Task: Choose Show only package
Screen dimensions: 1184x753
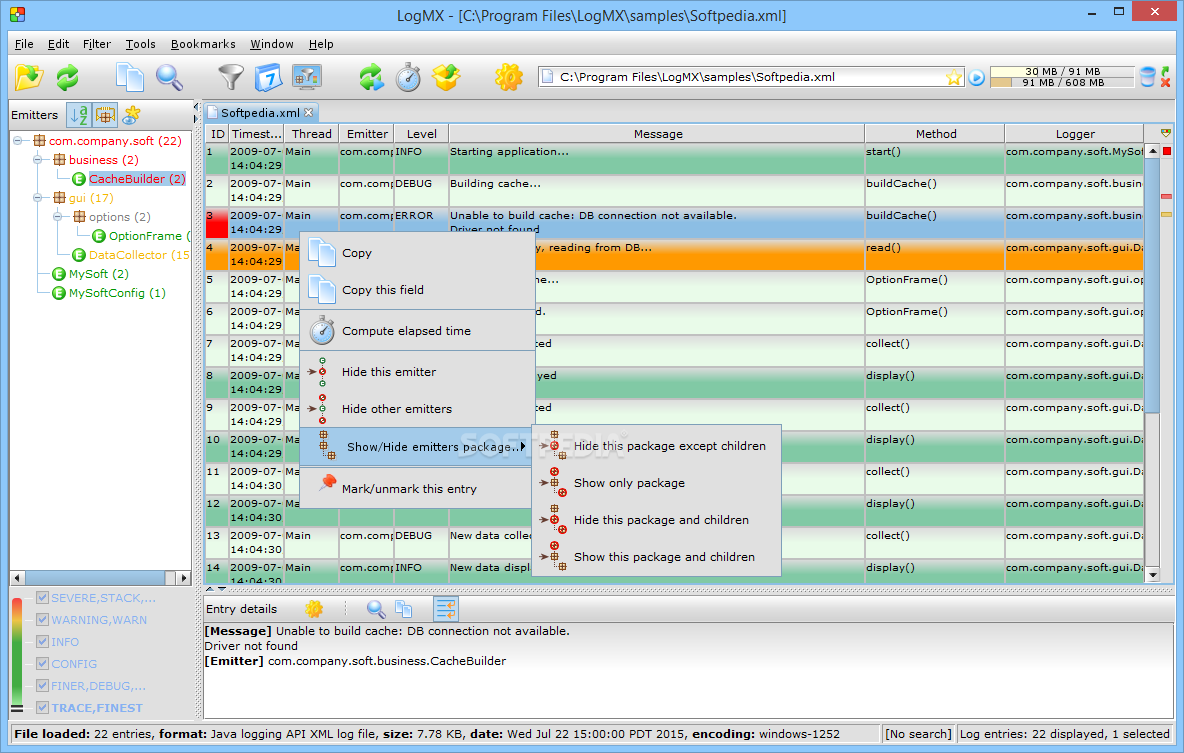Action: (x=656, y=483)
